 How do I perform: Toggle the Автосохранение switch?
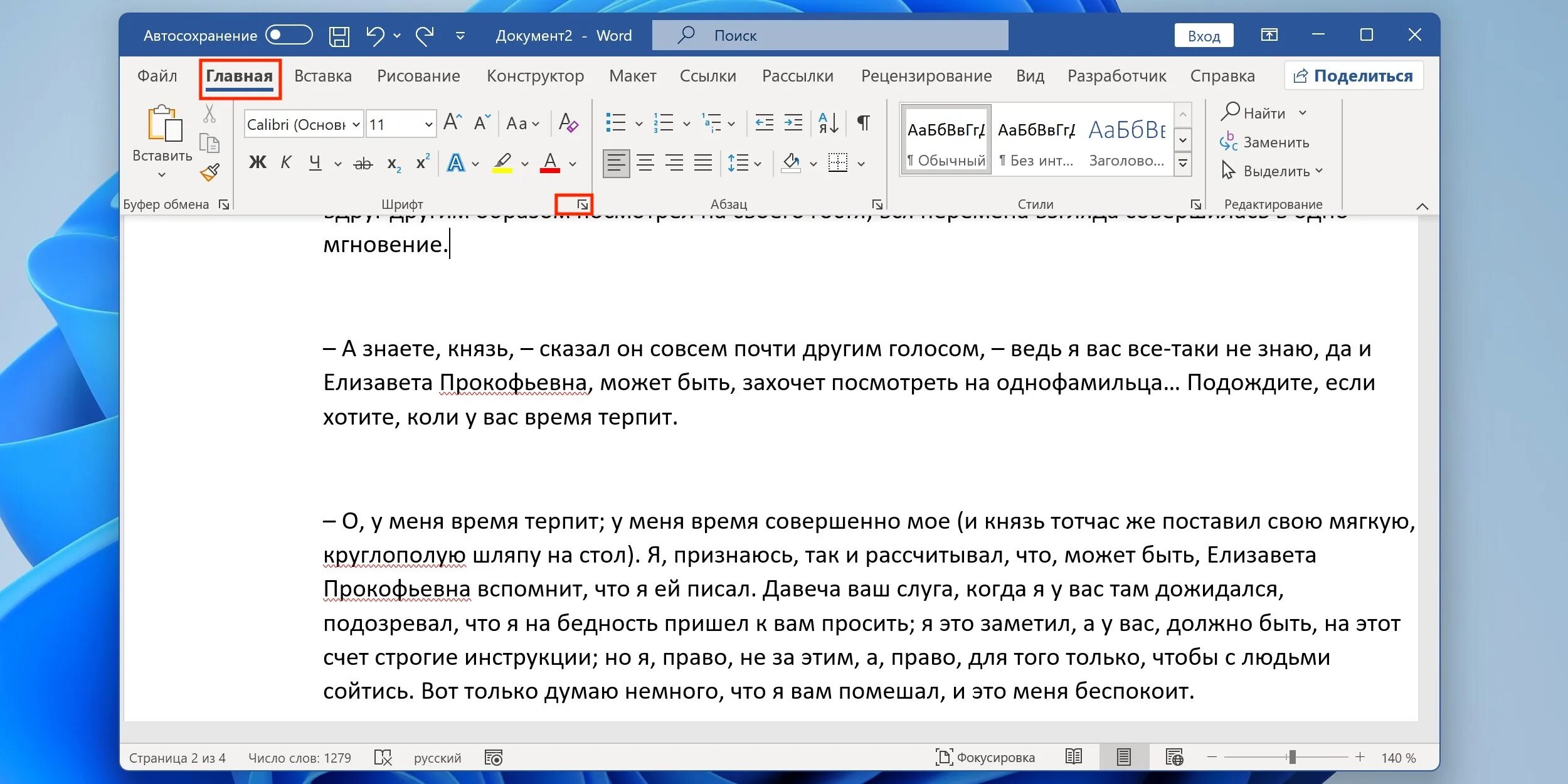(x=289, y=35)
